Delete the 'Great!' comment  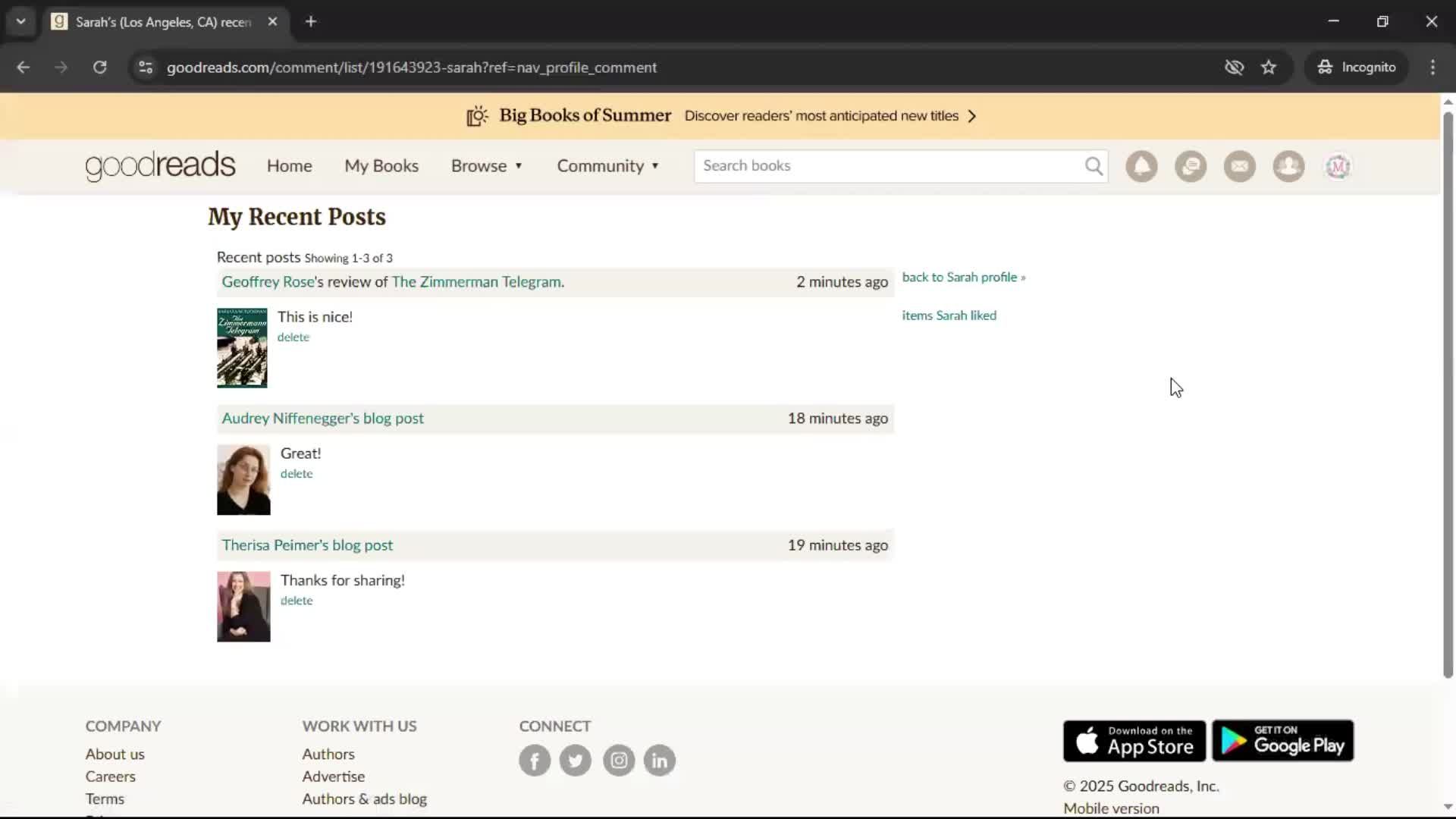click(297, 473)
